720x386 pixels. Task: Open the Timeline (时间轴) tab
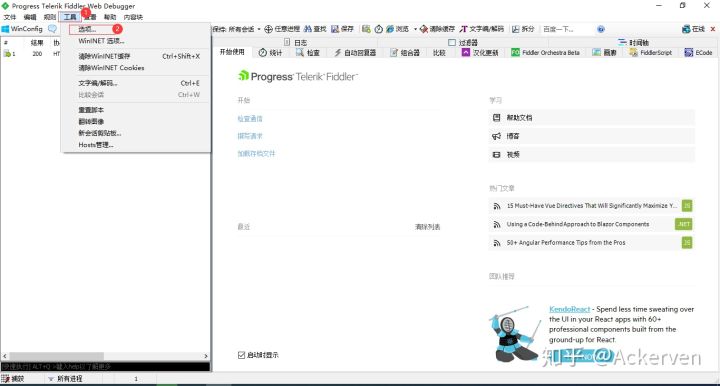[634, 42]
